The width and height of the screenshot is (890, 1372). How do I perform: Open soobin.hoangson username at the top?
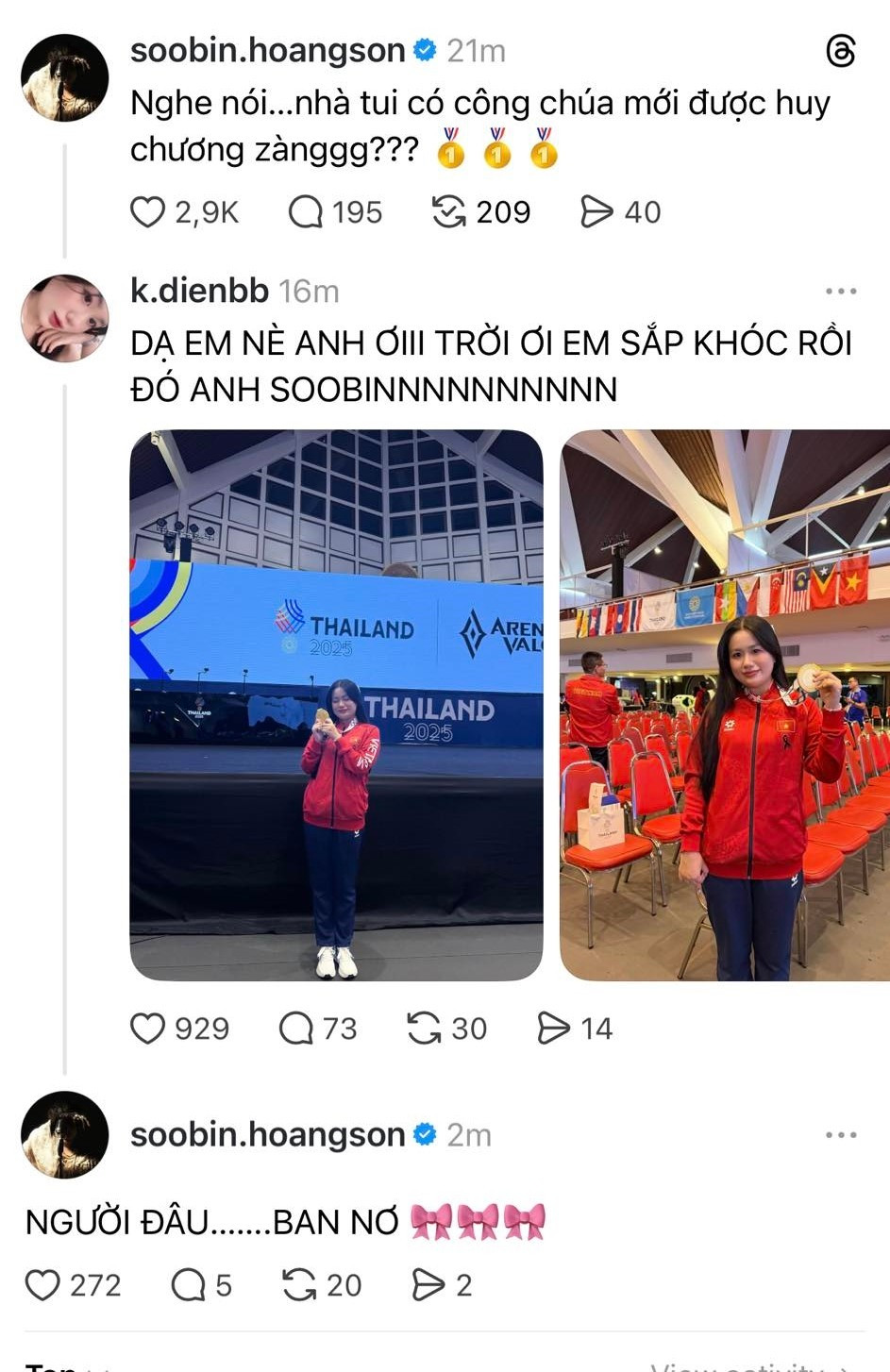coord(268,50)
